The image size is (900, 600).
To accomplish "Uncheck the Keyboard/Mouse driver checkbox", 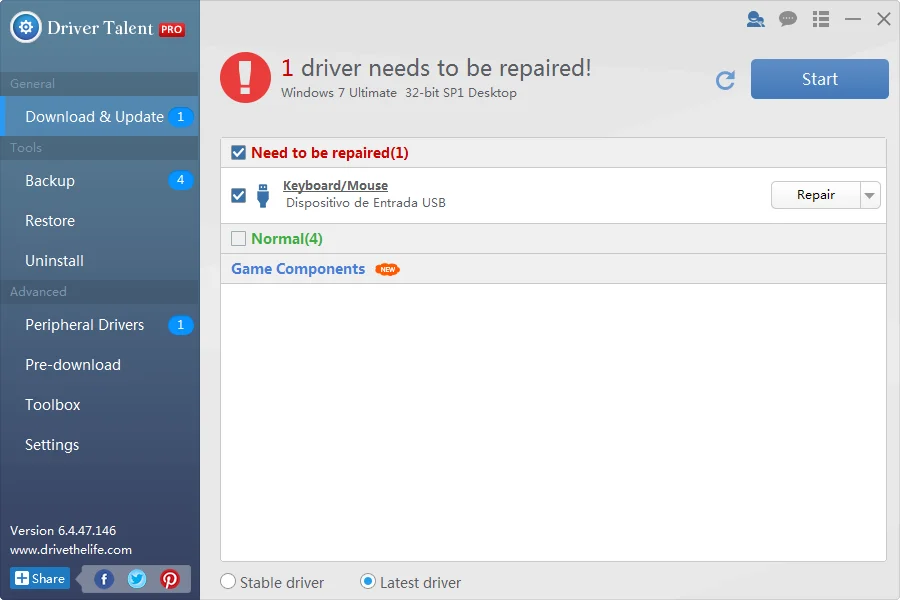I will [238, 194].
